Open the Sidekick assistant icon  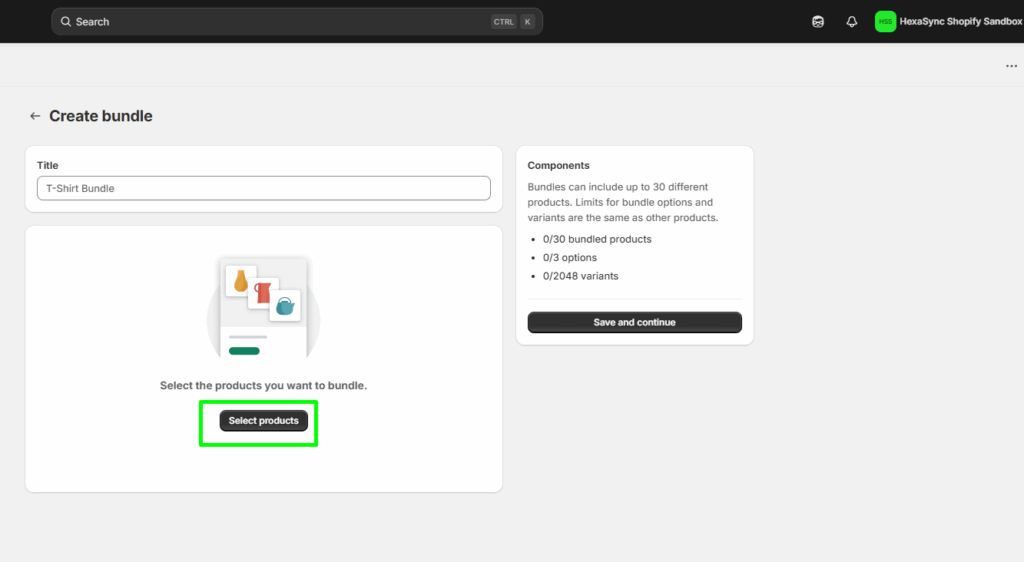point(818,22)
